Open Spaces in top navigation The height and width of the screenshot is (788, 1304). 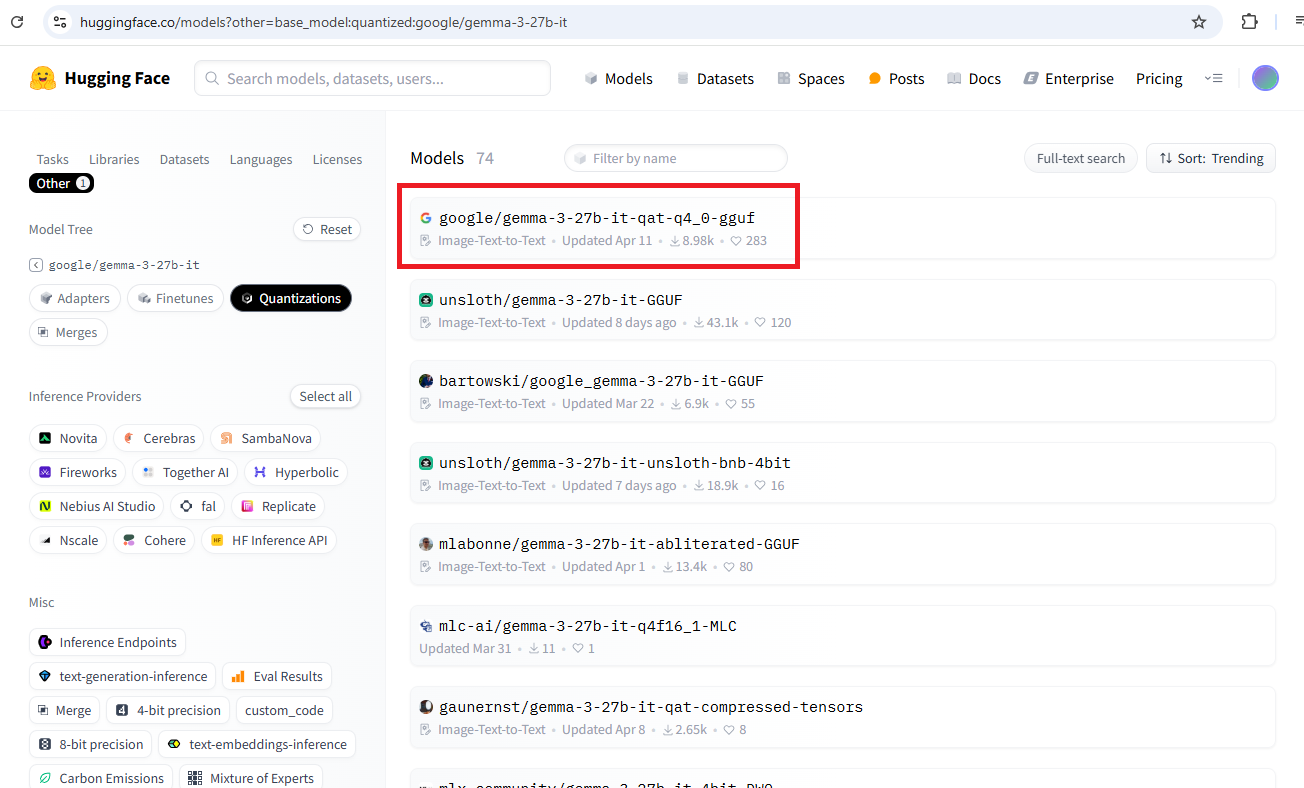[x=811, y=78]
